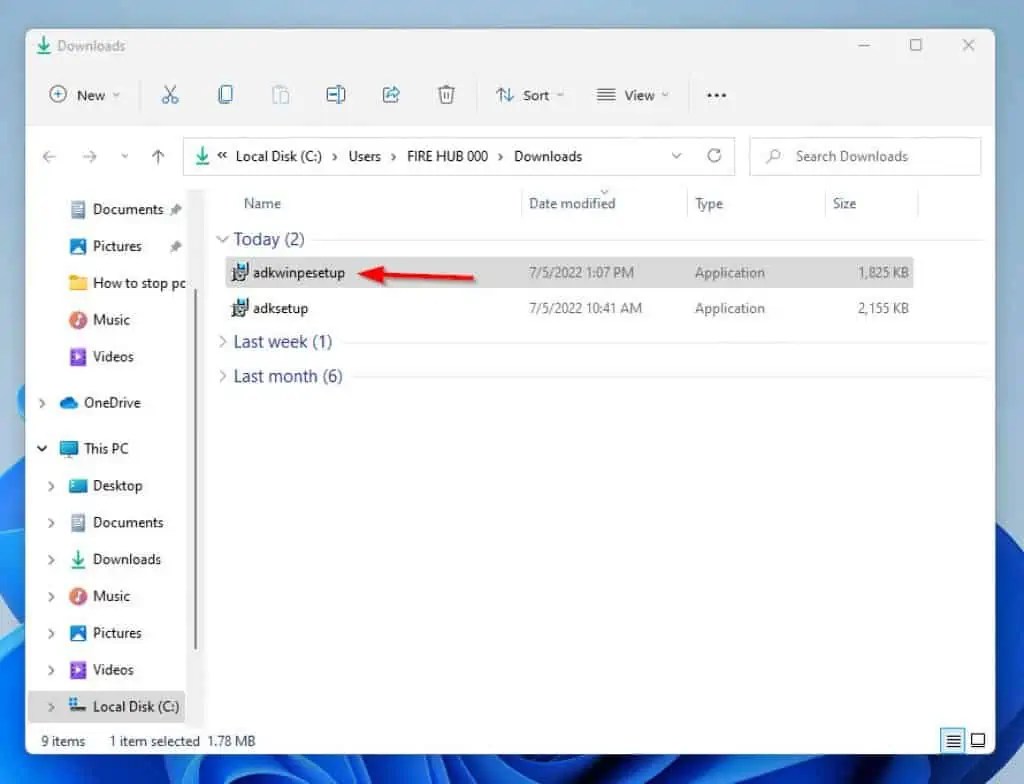Click the Back navigation button
The height and width of the screenshot is (784, 1024).
tap(49, 156)
